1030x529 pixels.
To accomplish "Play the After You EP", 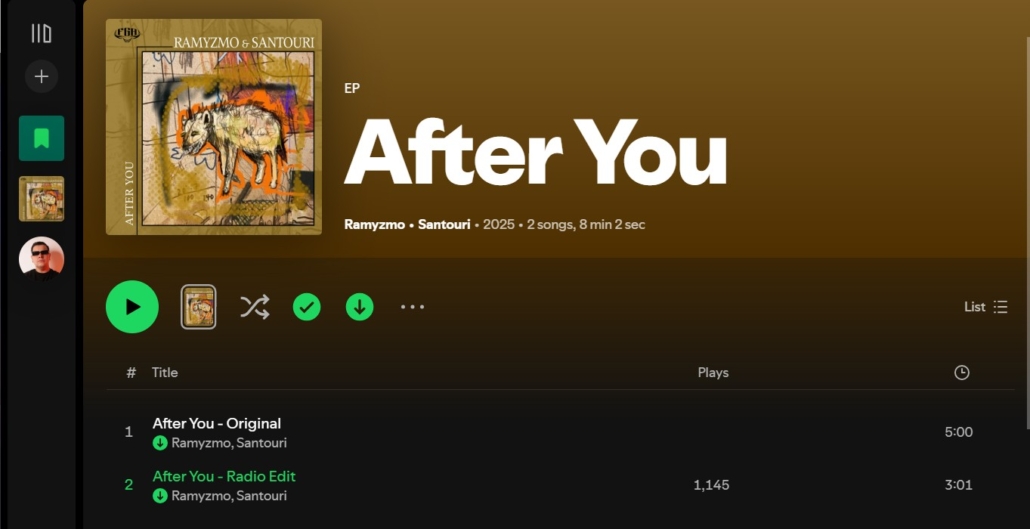I will [132, 307].
